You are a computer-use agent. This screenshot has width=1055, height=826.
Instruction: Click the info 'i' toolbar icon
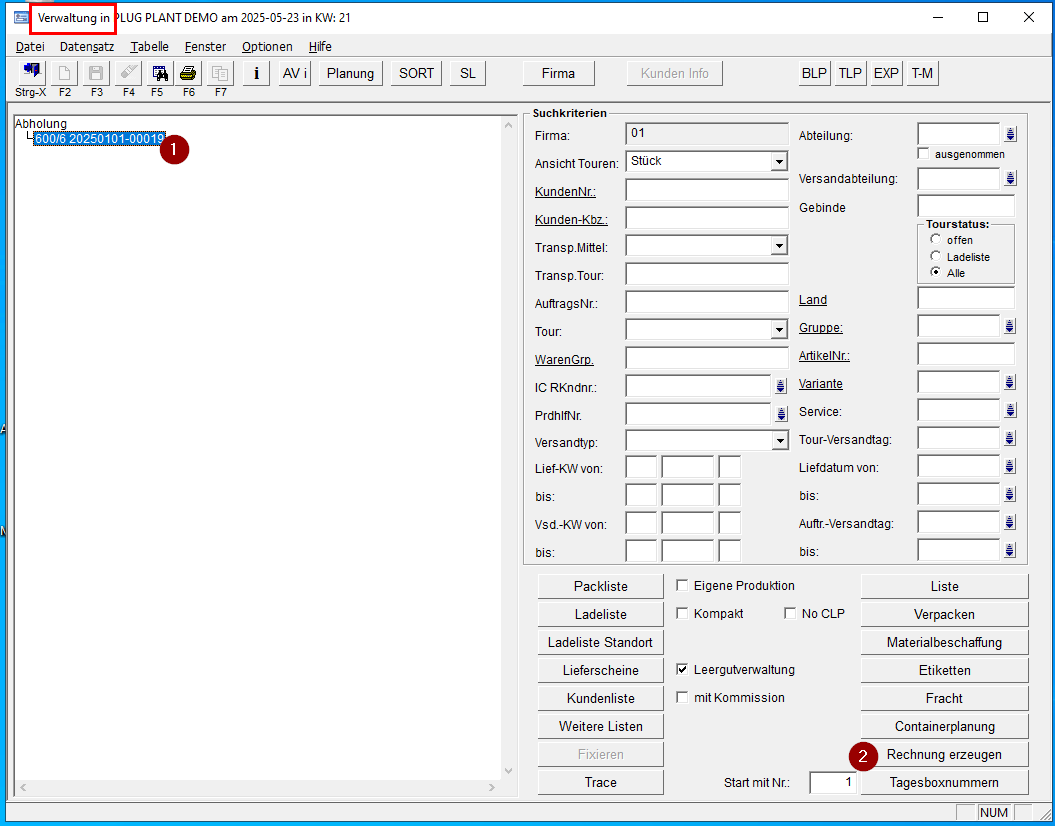pyautogui.click(x=256, y=73)
